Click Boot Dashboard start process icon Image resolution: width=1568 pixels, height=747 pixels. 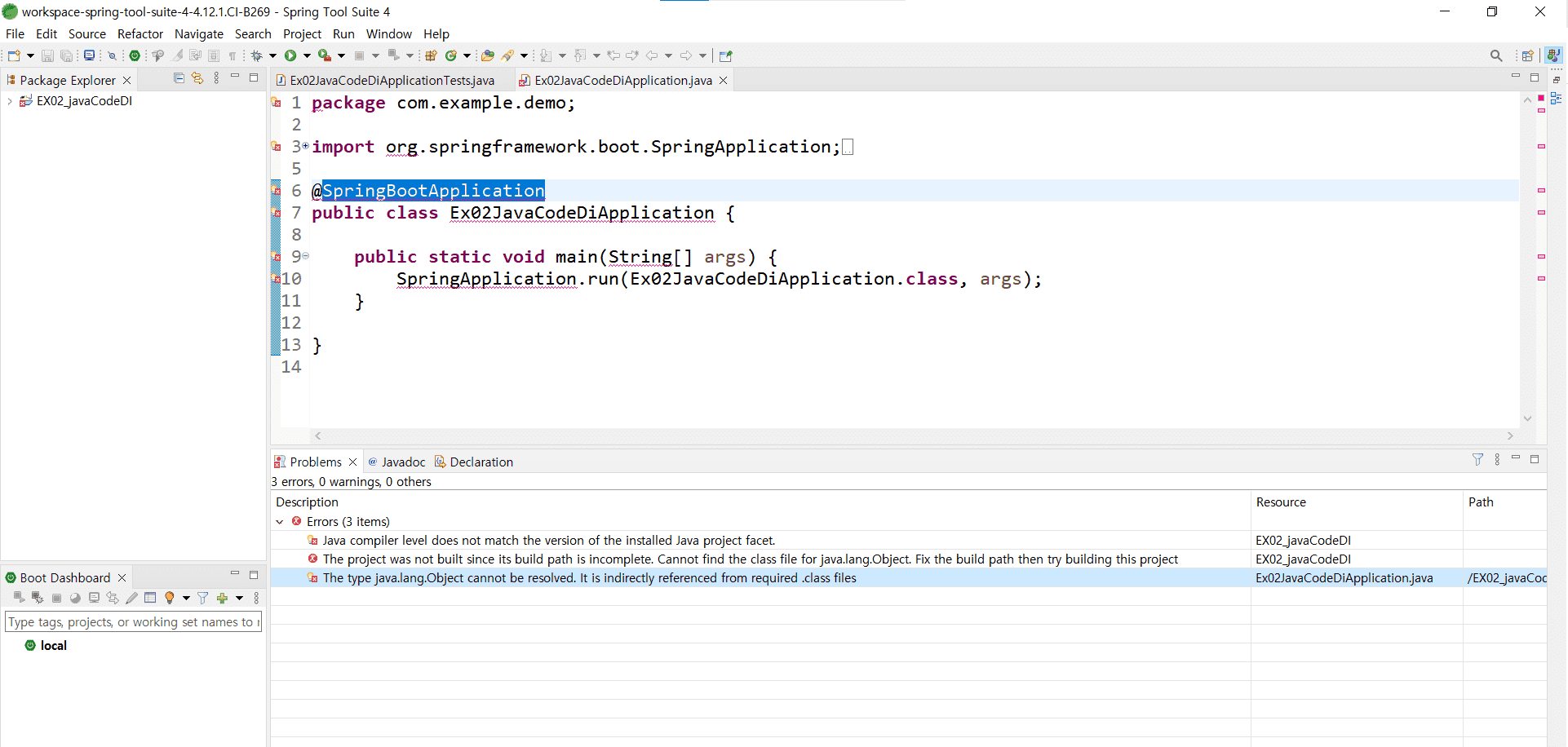click(x=19, y=598)
